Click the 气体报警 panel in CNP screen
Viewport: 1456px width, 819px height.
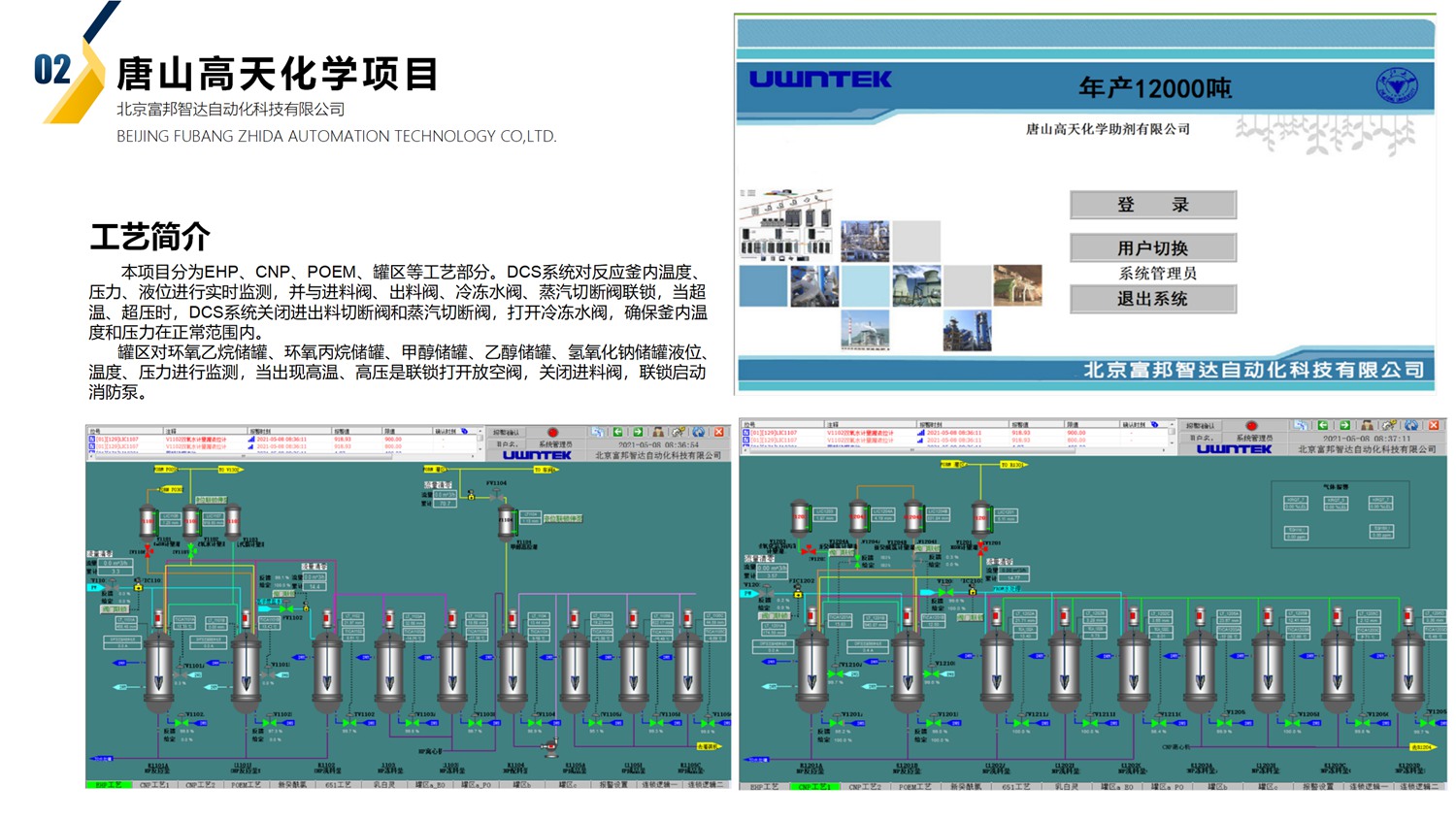(1340, 515)
